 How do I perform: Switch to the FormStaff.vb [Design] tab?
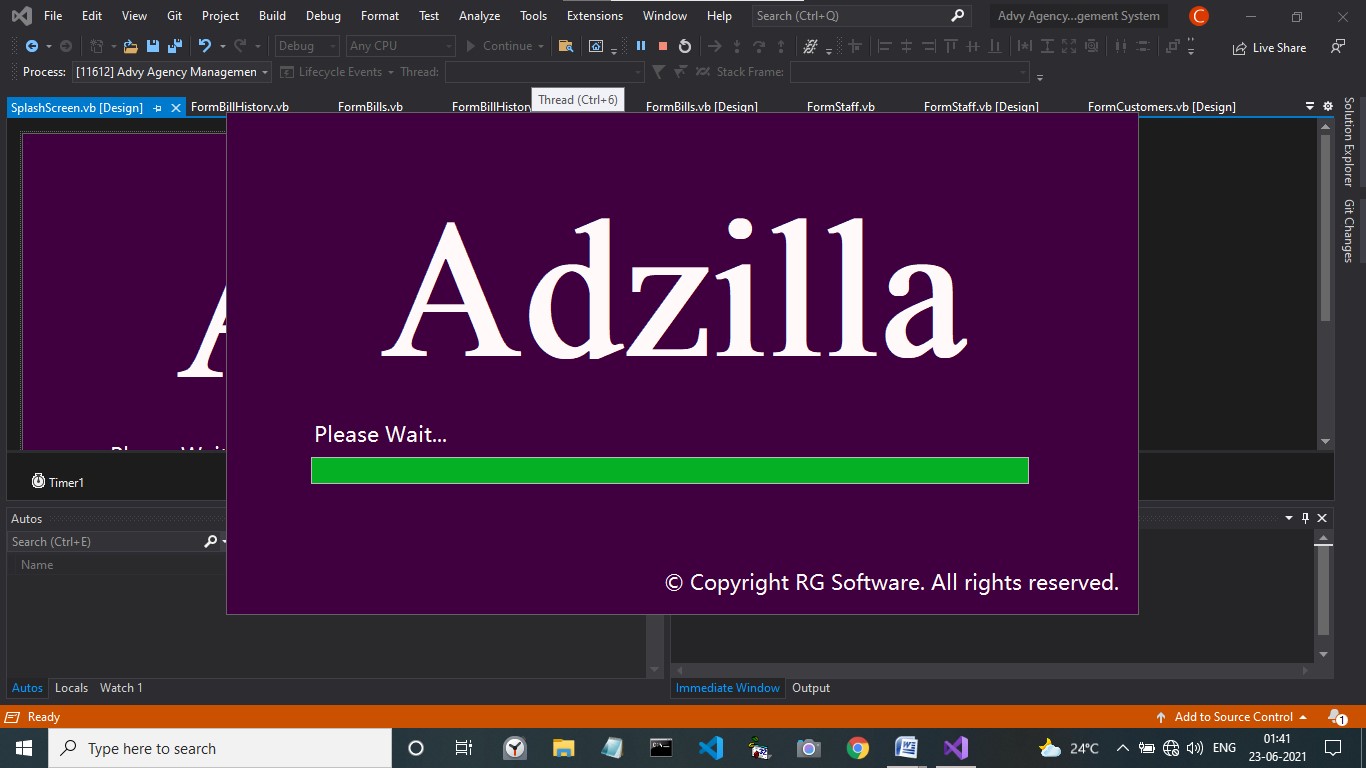[981, 107]
